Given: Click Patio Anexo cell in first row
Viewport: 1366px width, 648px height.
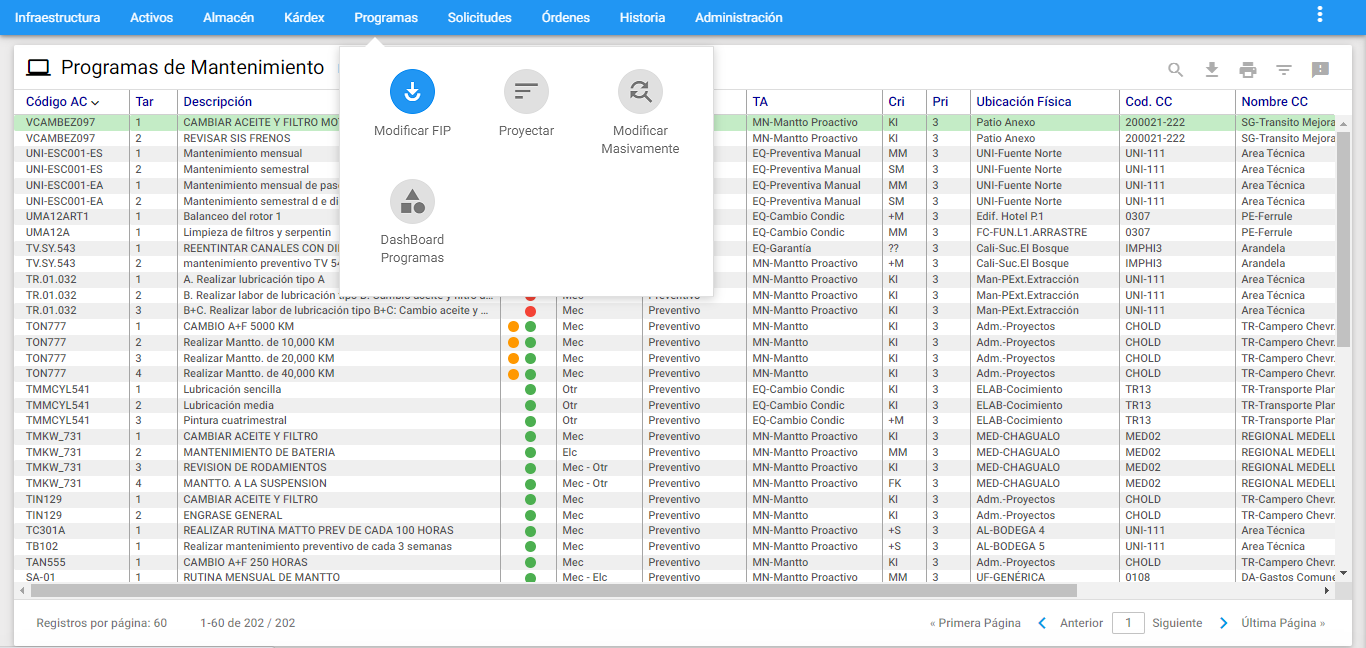Looking at the screenshot, I should (x=1006, y=122).
